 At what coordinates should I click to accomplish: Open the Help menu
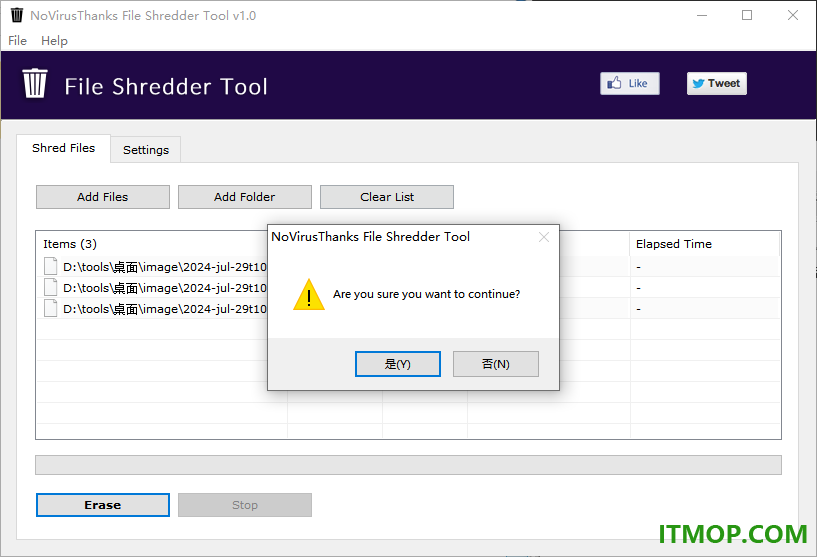54,41
